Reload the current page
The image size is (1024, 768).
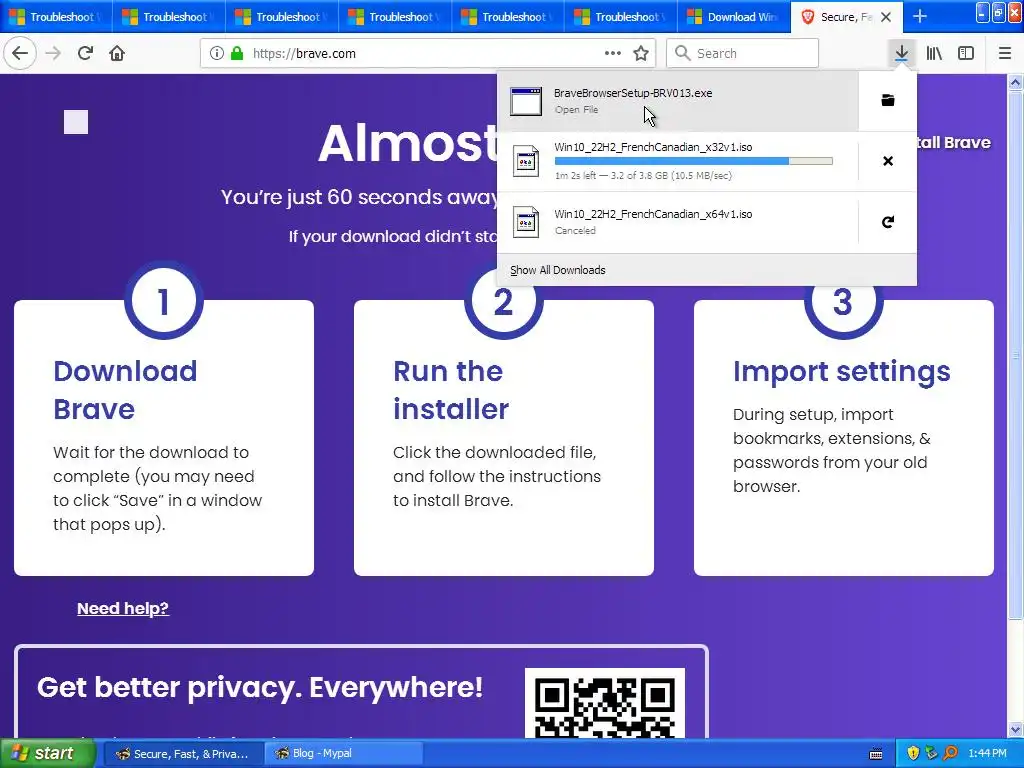click(x=85, y=53)
